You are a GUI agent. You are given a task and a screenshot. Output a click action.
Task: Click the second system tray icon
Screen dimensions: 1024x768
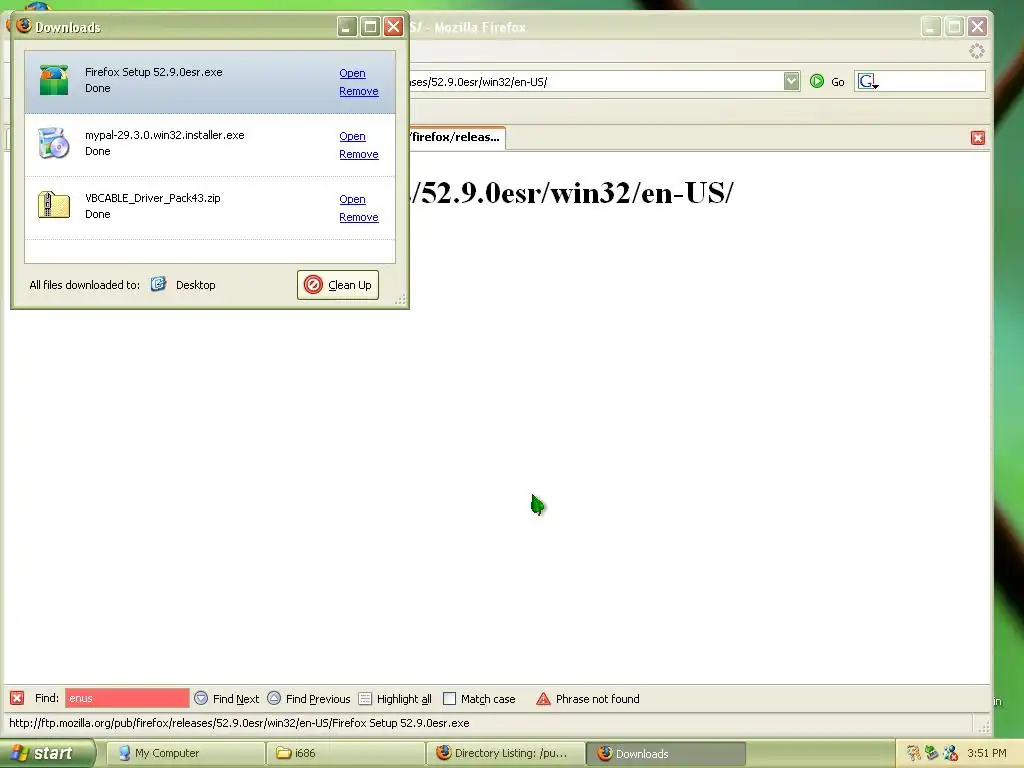pos(931,753)
